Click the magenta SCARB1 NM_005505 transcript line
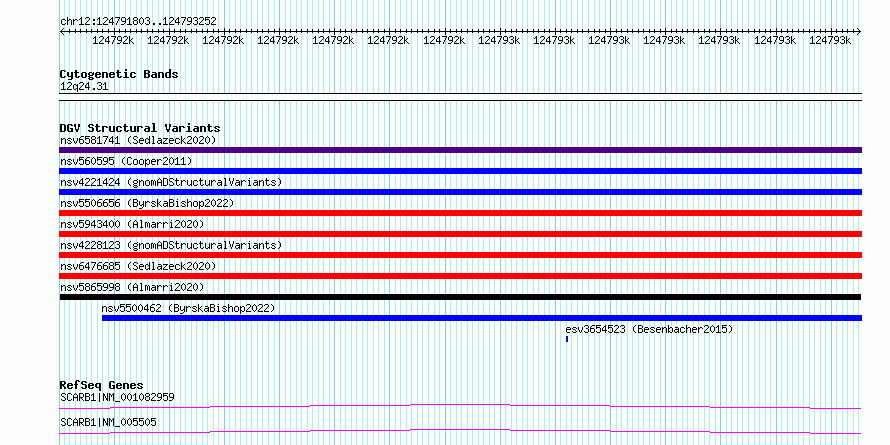Image resolution: width=890 pixels, height=445 pixels. click(x=460, y=431)
